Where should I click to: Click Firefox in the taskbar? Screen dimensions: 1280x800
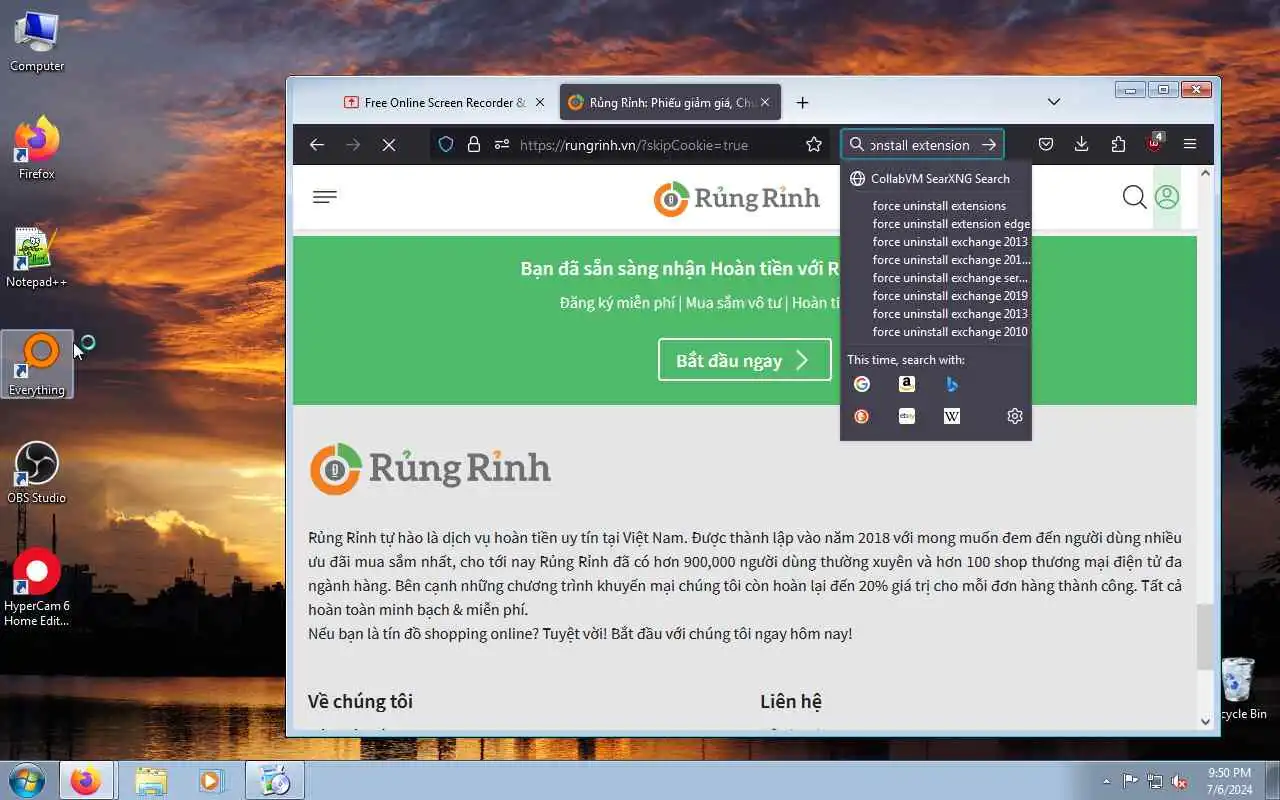coord(86,780)
